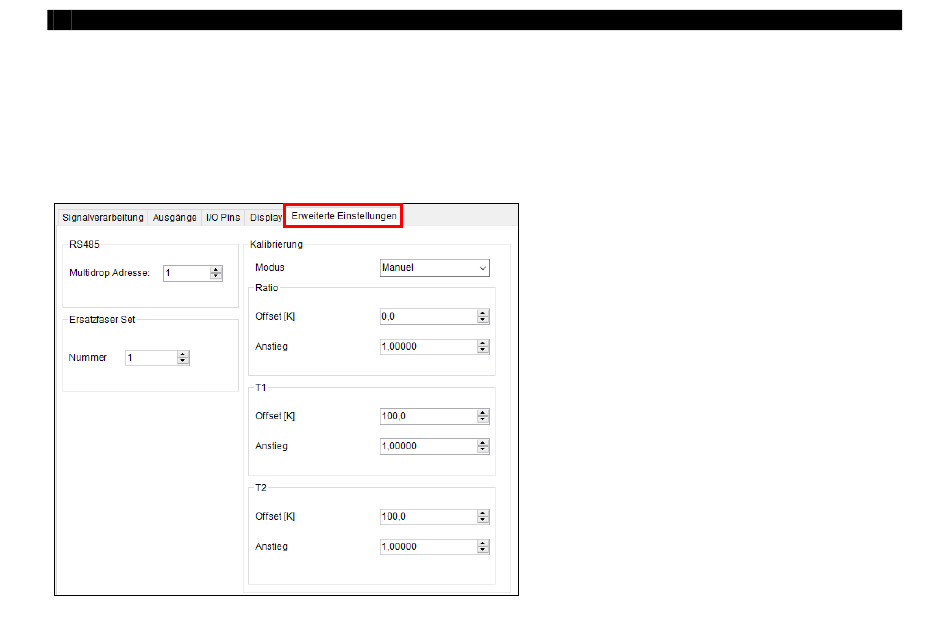Click the Kalibrierung group label
Viewport: 950px width, 638px height.
[x=276, y=245]
